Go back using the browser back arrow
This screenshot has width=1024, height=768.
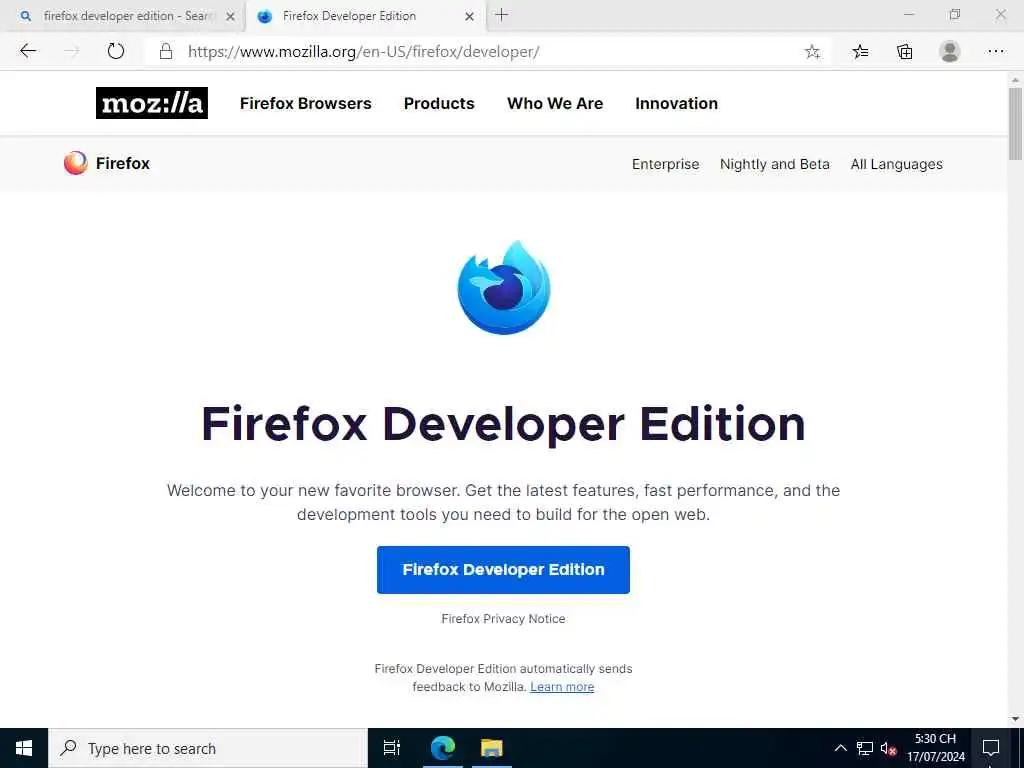coord(28,51)
